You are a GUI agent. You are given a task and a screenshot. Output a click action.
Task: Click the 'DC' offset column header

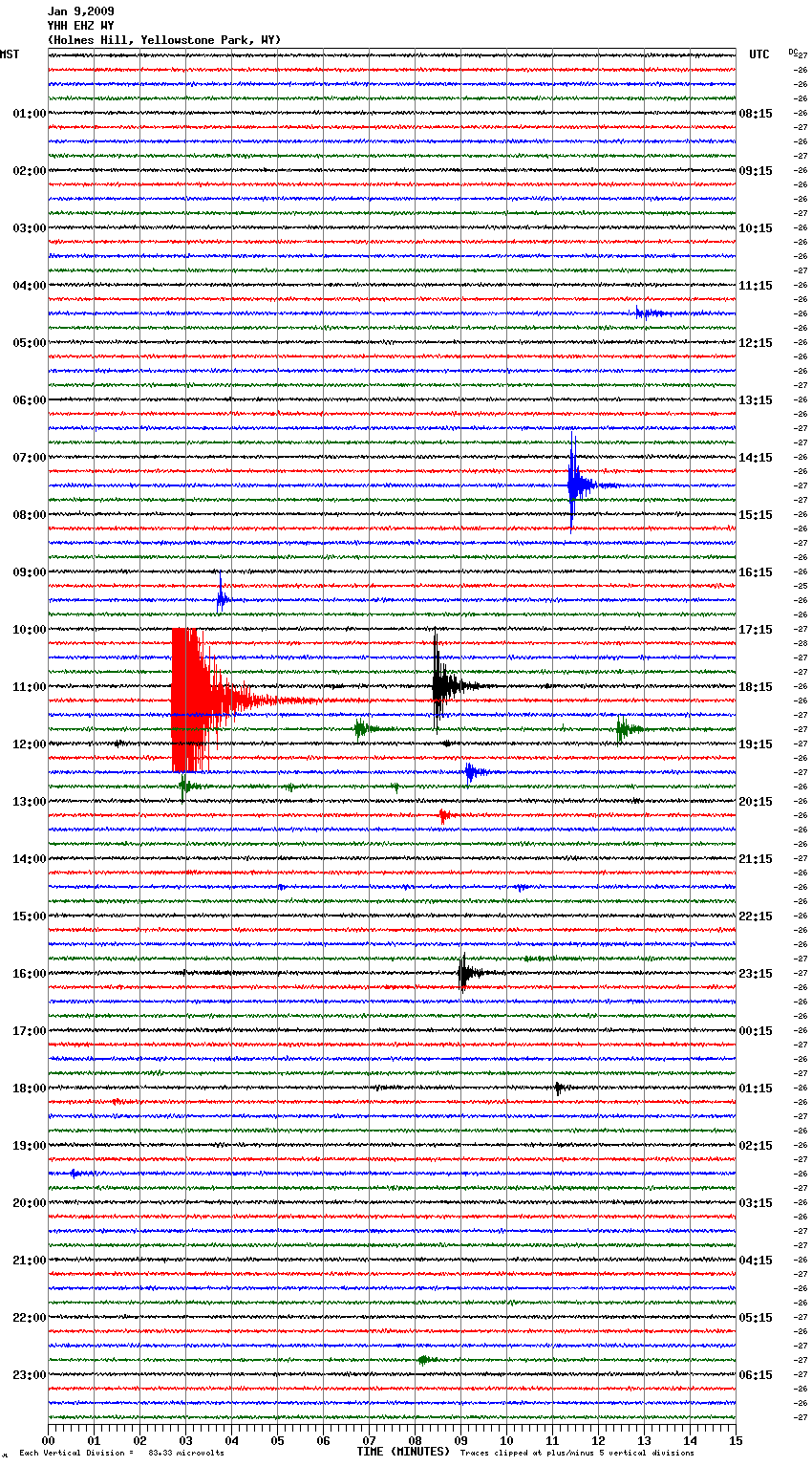[x=793, y=52]
